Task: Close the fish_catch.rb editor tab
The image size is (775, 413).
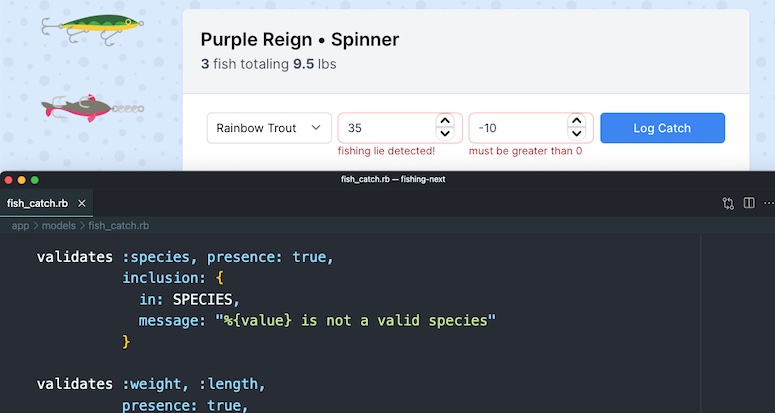Action: coord(82,203)
